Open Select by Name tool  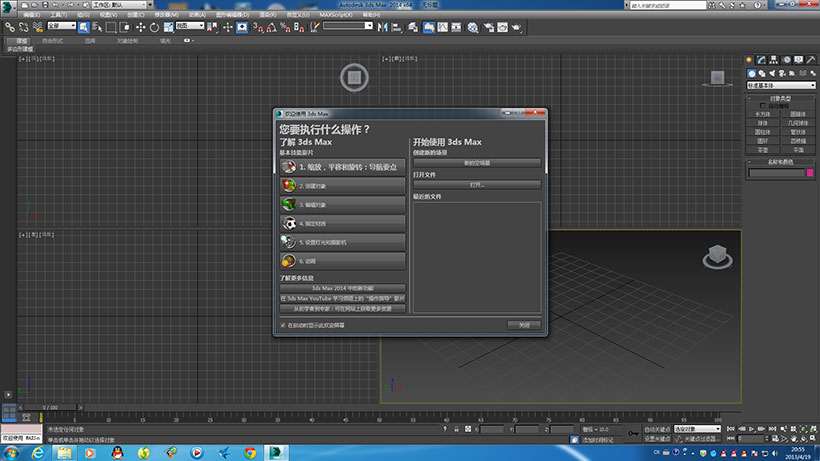point(97,27)
